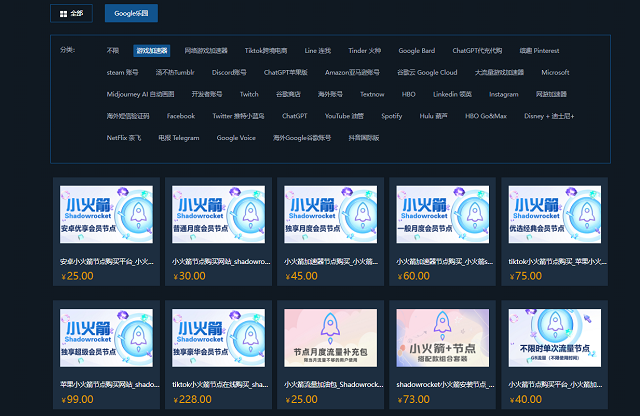Select the Instagram category
This screenshot has height=416, width=640.
(504, 94)
